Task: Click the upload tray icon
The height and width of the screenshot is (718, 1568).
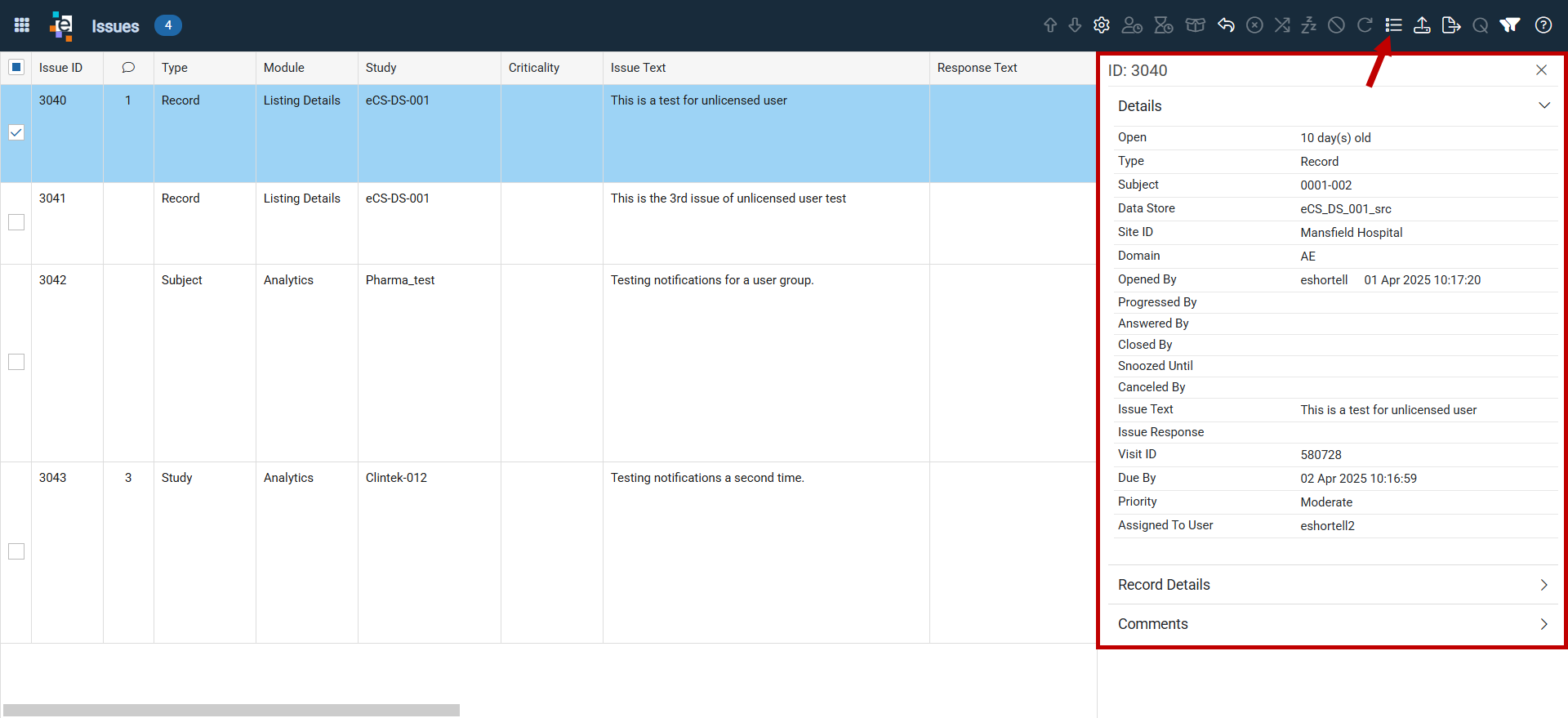Action: click(1422, 25)
